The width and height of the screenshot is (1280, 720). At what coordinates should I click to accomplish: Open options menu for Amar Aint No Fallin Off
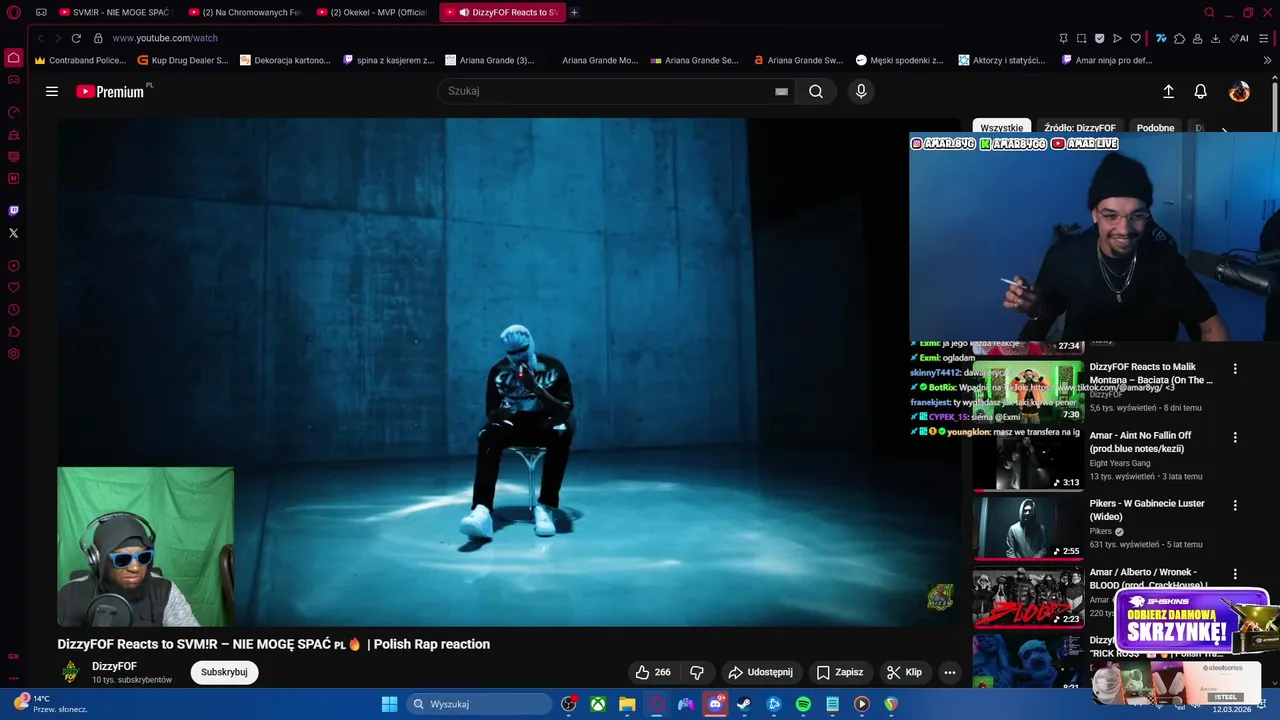point(1235,437)
